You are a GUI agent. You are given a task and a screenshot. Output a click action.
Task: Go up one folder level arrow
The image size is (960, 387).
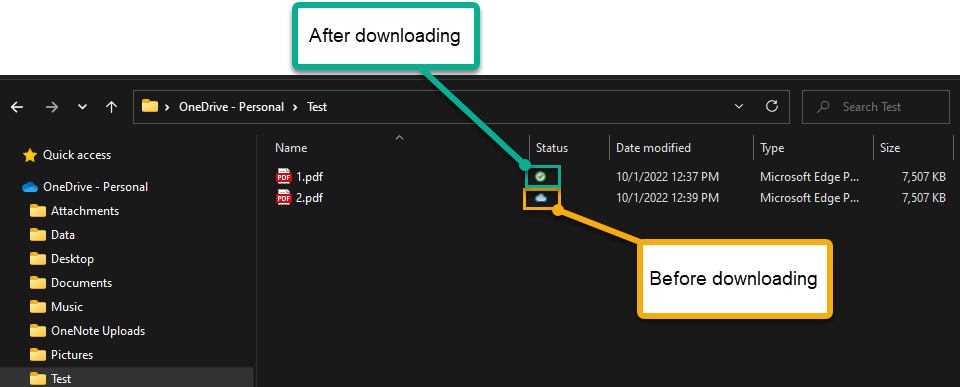pos(111,107)
